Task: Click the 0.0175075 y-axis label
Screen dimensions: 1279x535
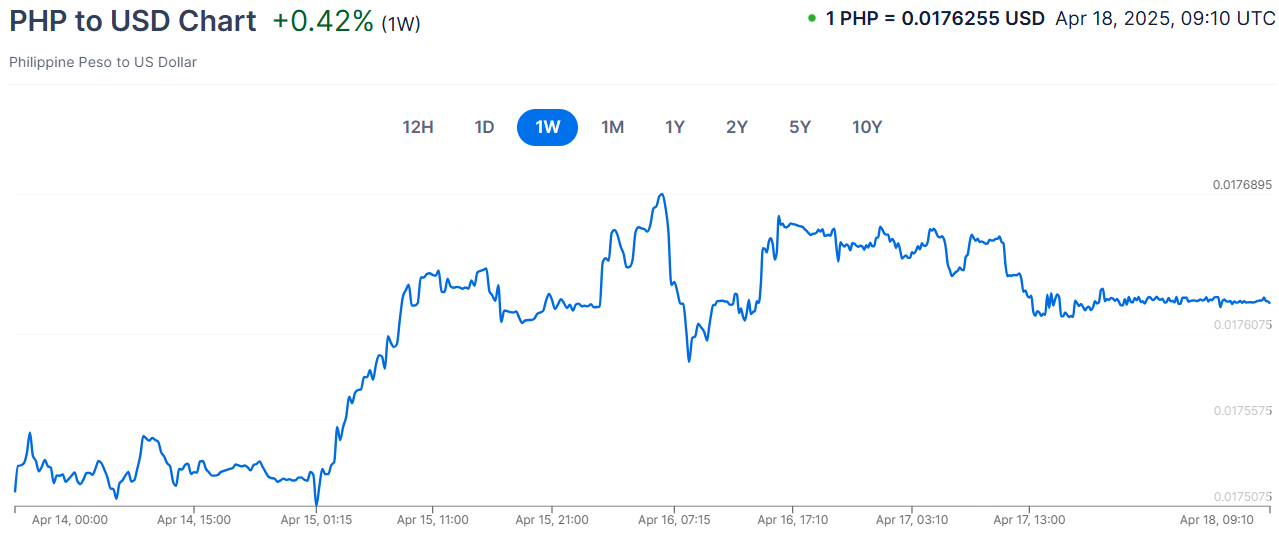Action: pyautogui.click(x=1242, y=497)
